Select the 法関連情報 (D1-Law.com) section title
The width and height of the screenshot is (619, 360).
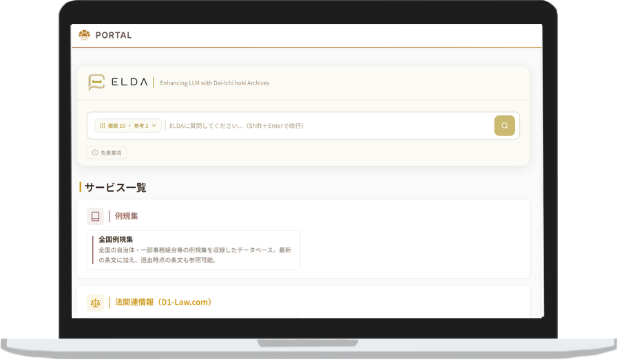coord(163,302)
